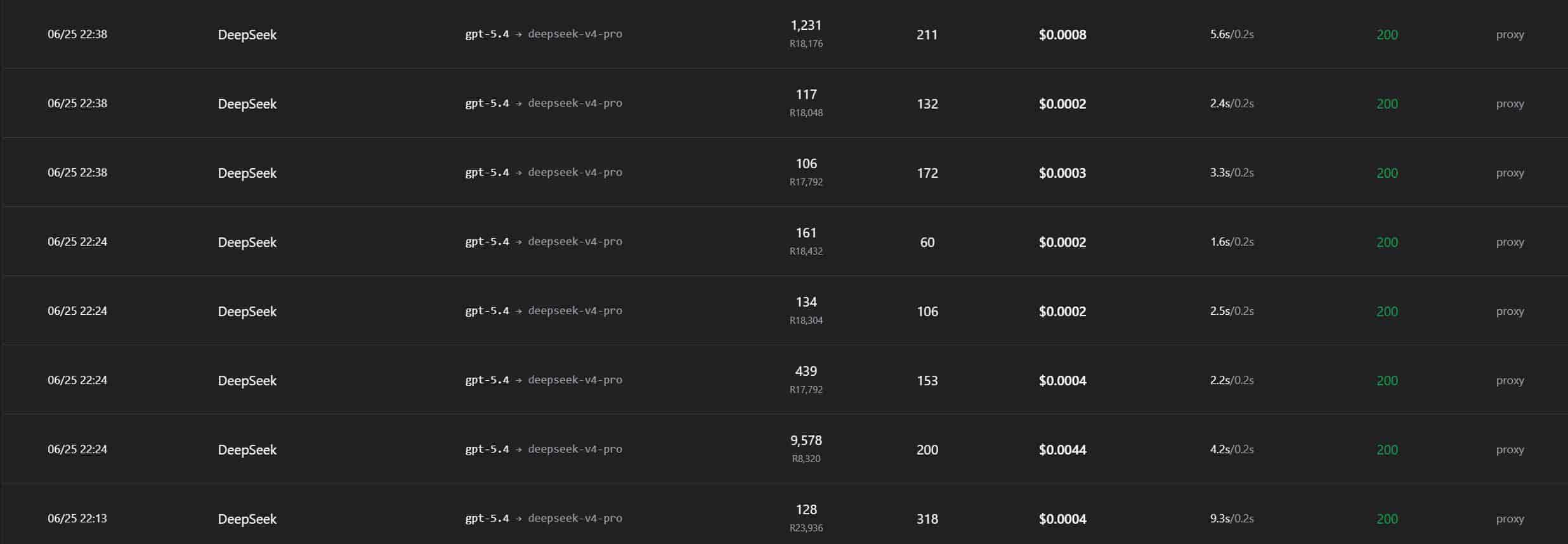Click the 318 output token count
This screenshot has width=1568, height=544.
pyautogui.click(x=927, y=519)
